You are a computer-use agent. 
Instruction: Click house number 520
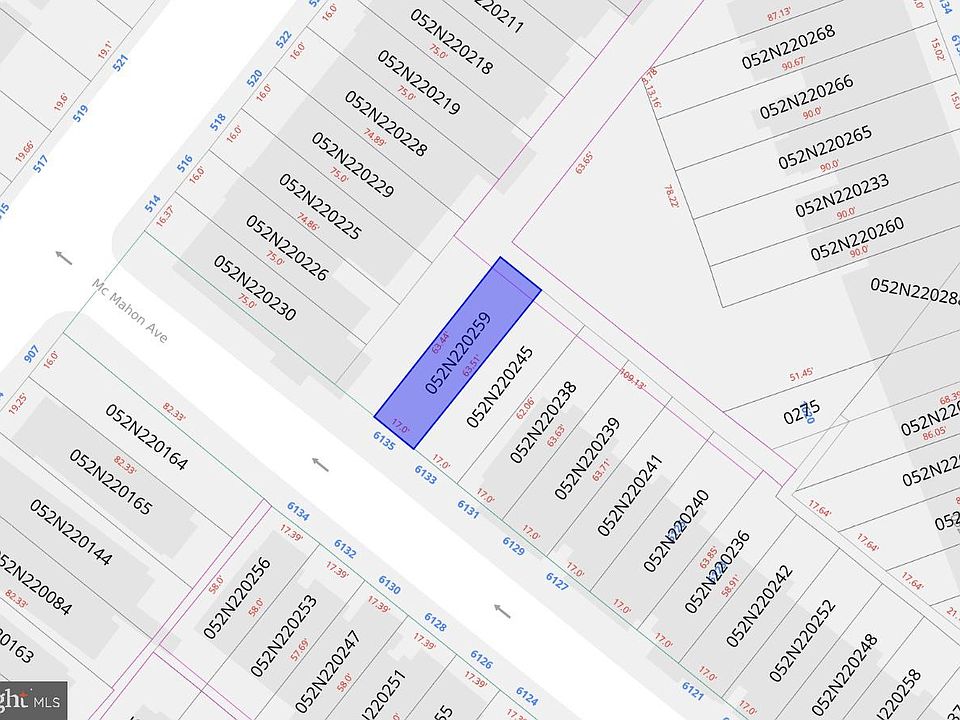click(x=254, y=78)
